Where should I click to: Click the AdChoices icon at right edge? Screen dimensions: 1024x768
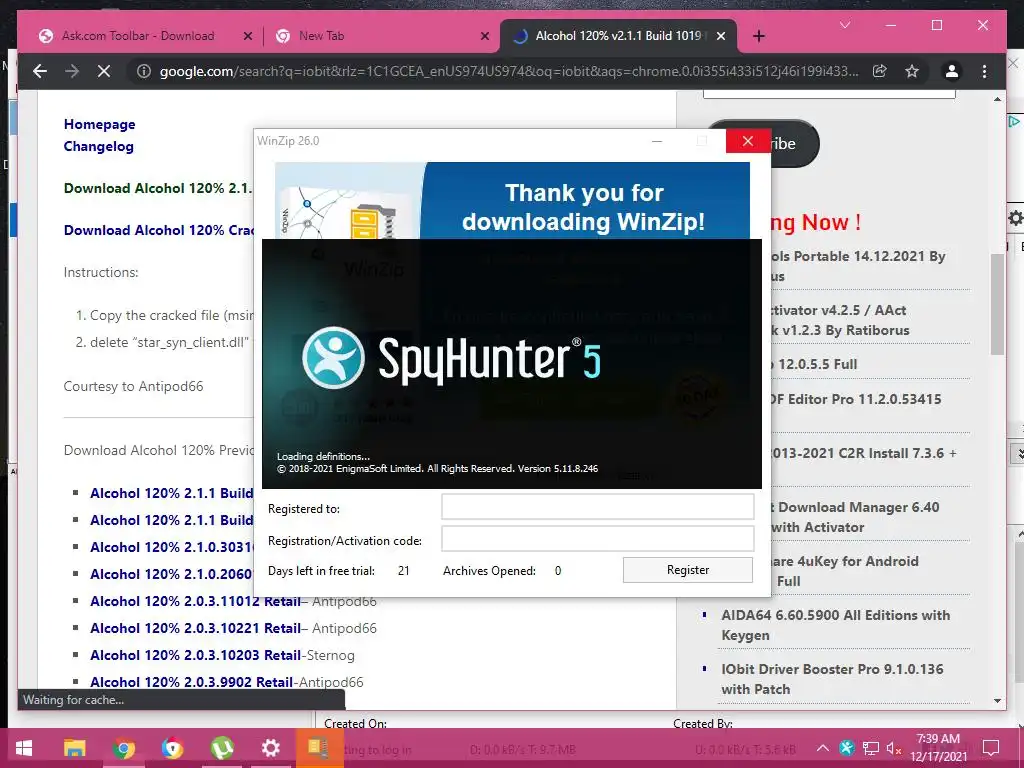(1014, 121)
